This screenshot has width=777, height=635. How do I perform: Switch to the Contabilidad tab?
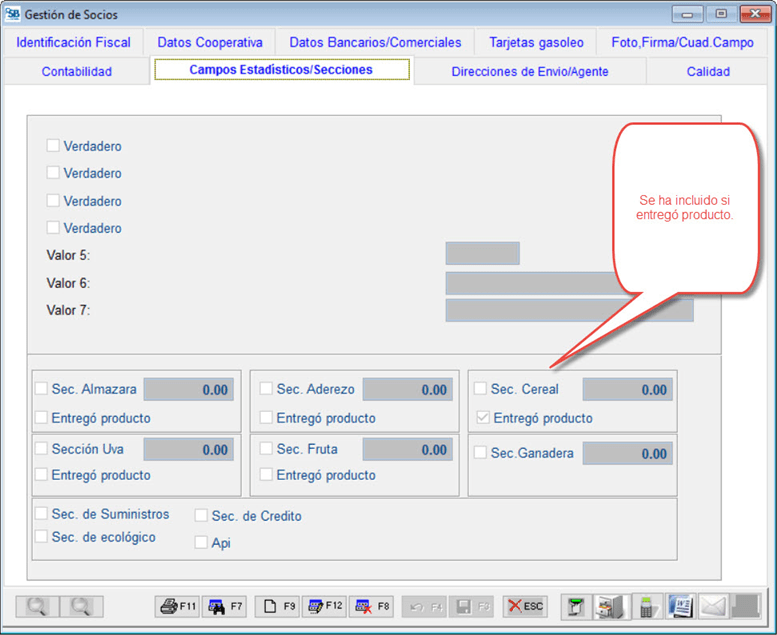(x=77, y=71)
